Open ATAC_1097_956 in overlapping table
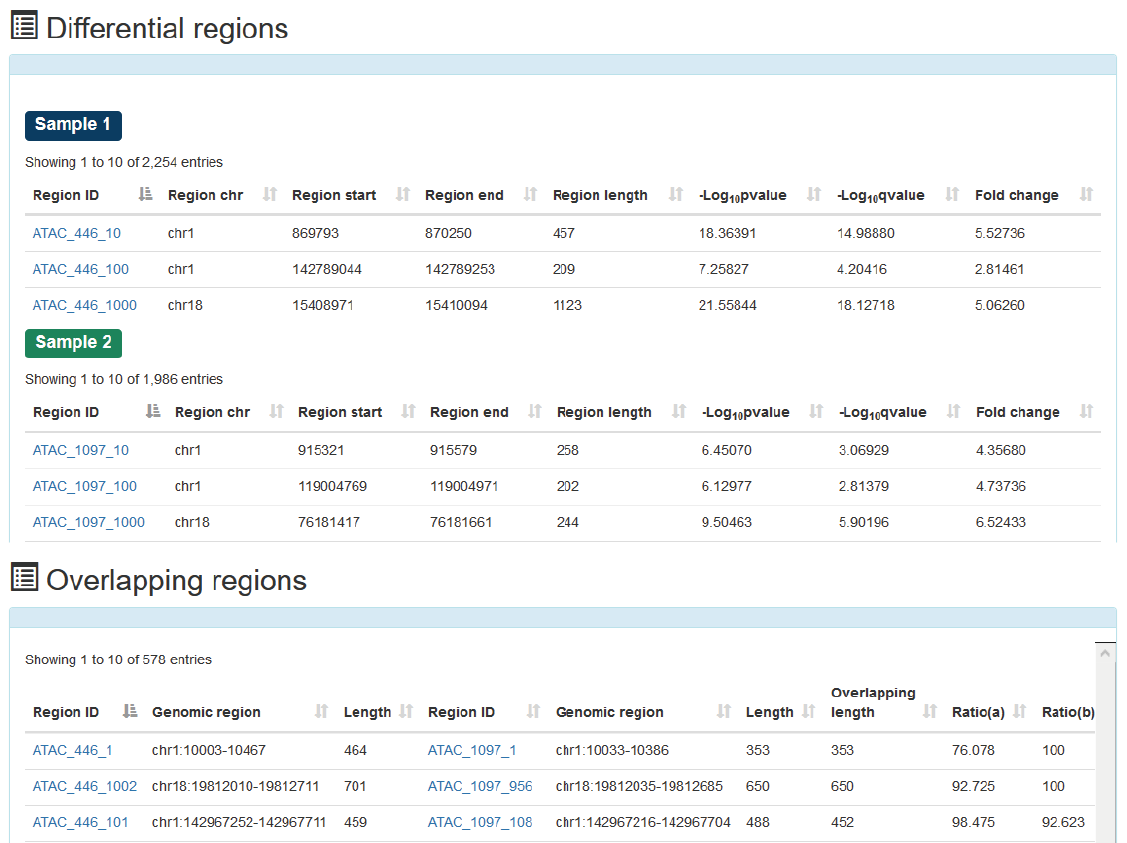 [x=479, y=786]
